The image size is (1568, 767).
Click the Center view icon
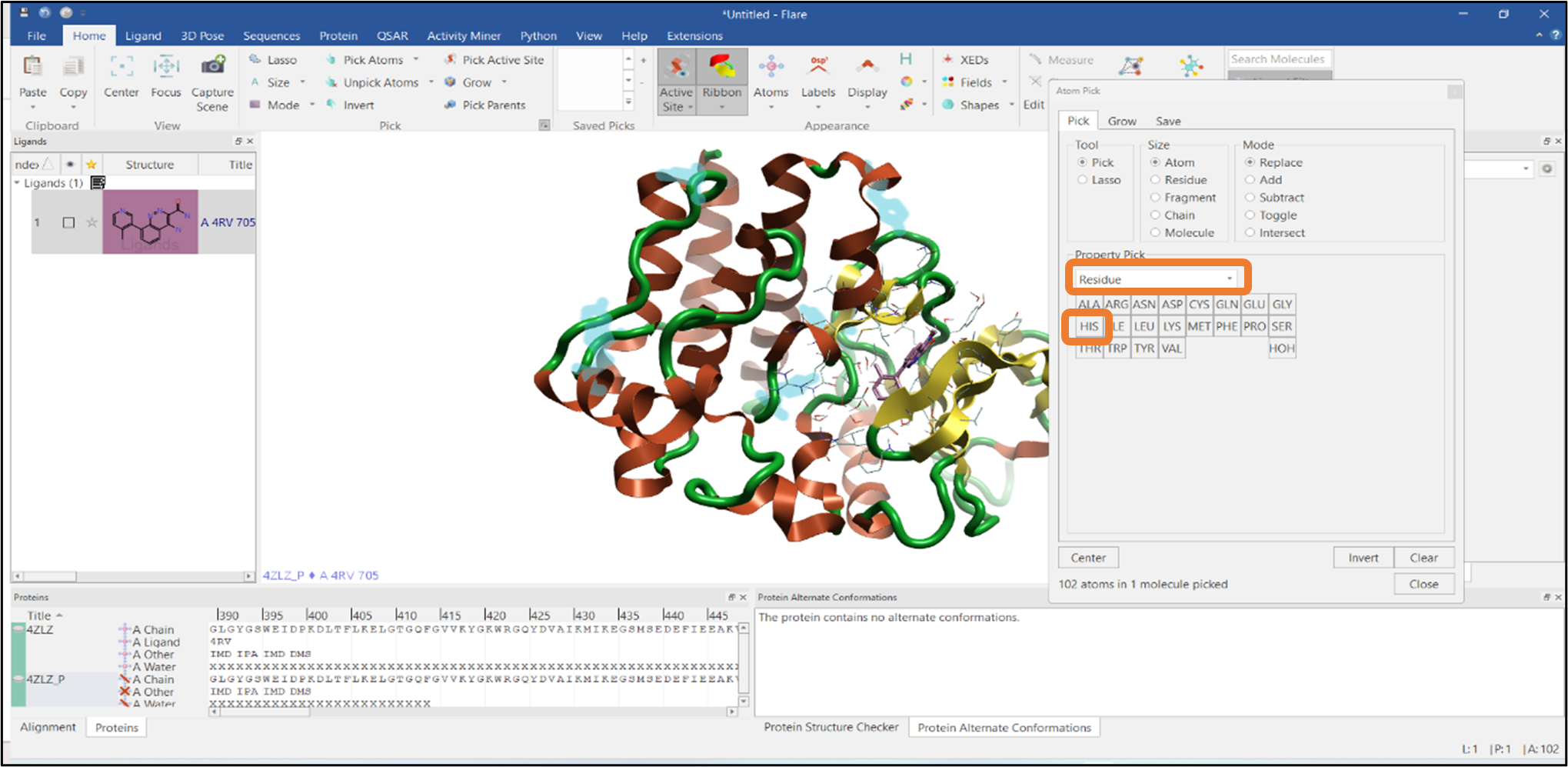121,67
